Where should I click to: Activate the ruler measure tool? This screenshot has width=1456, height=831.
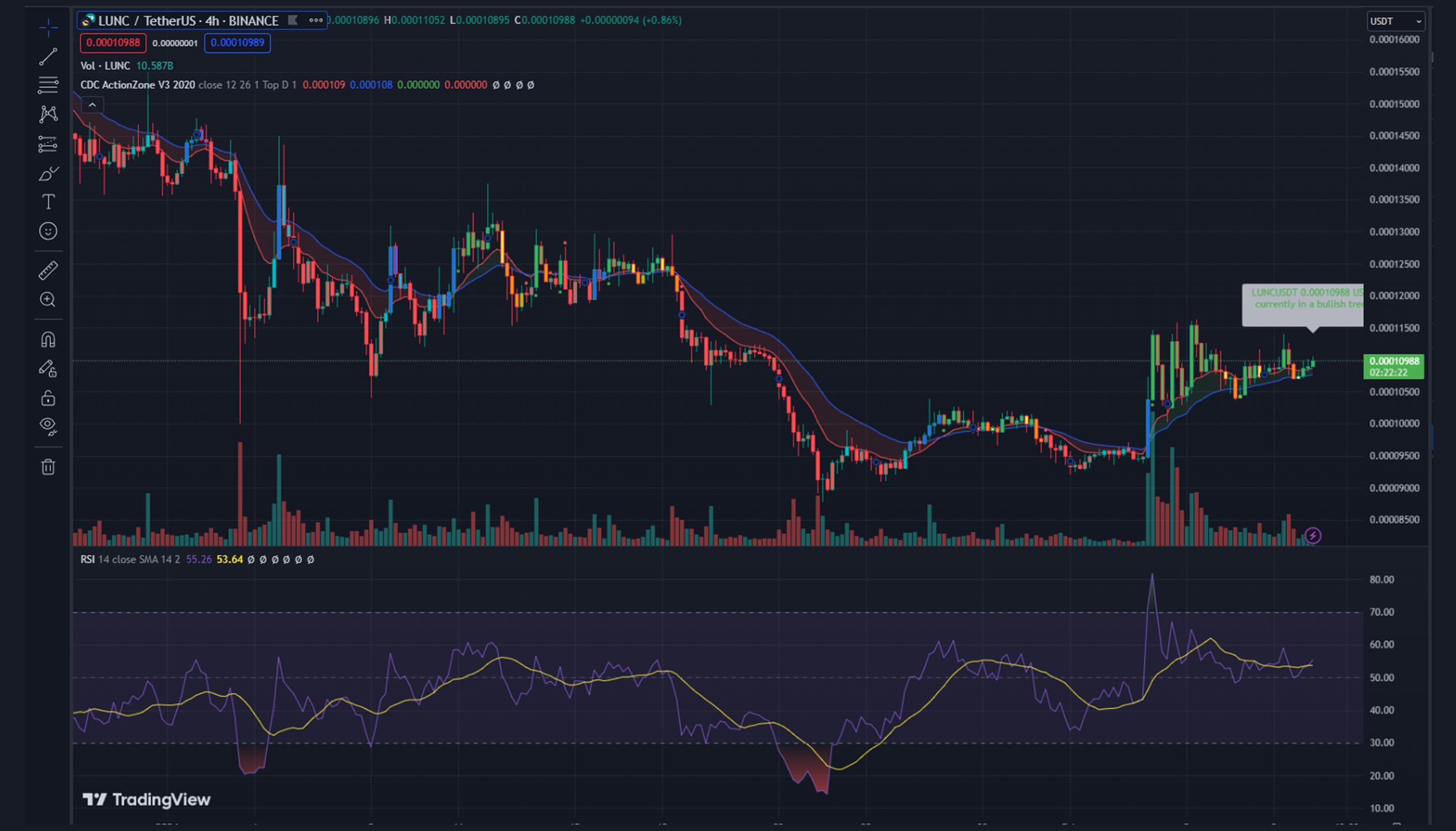[48, 270]
